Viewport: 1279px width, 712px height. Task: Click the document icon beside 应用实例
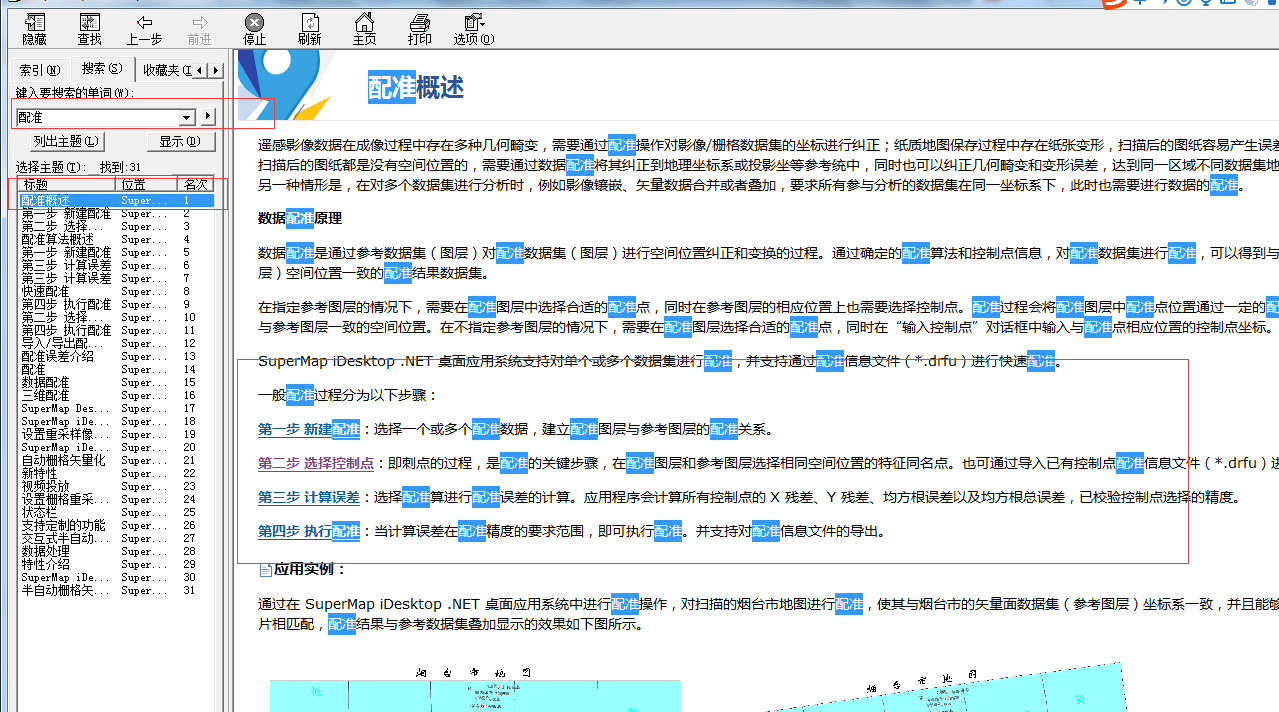265,569
